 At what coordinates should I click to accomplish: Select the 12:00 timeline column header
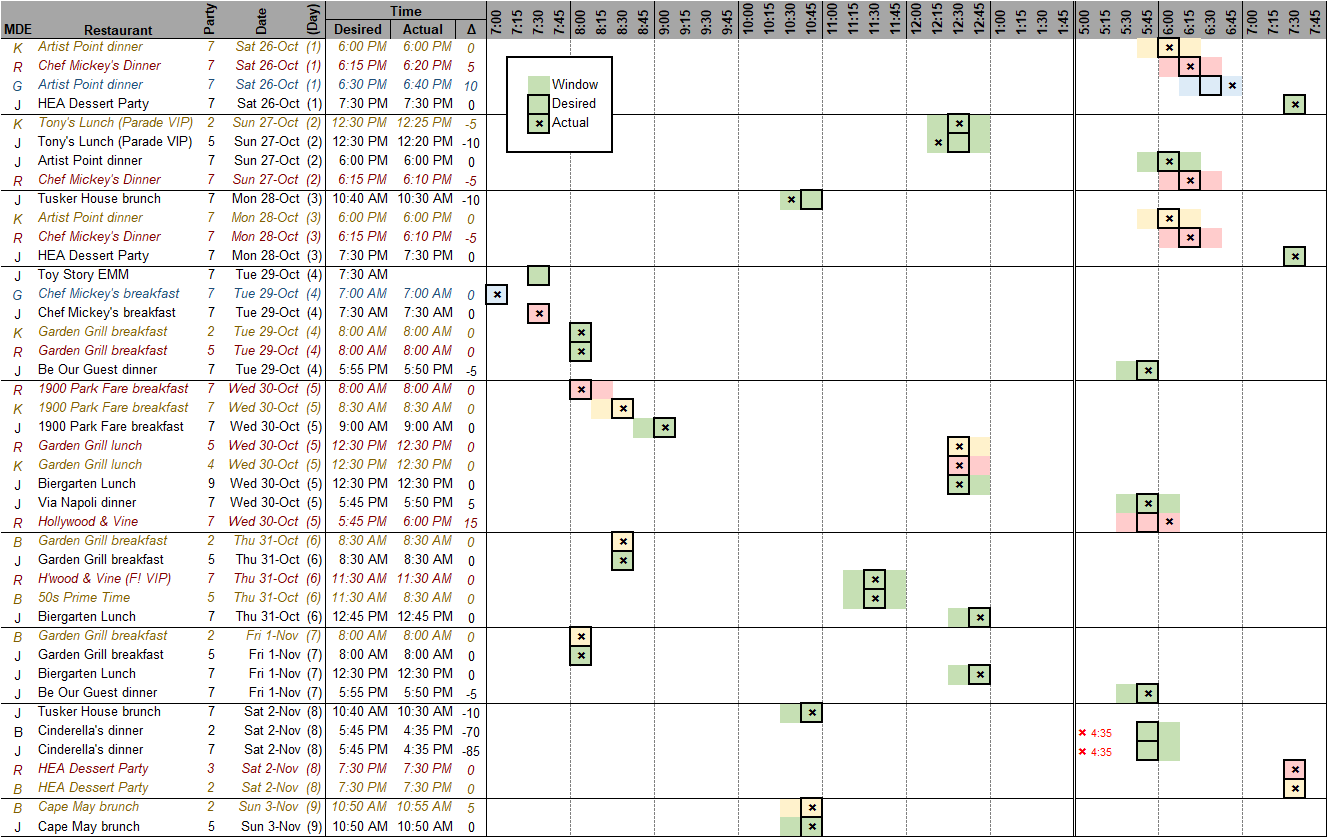click(917, 19)
